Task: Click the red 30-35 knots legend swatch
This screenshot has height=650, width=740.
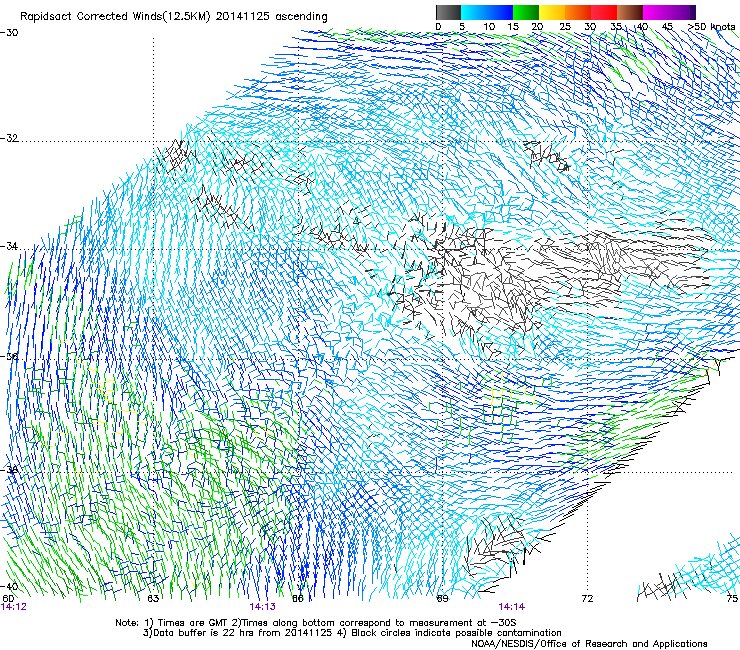Action: (604, 12)
